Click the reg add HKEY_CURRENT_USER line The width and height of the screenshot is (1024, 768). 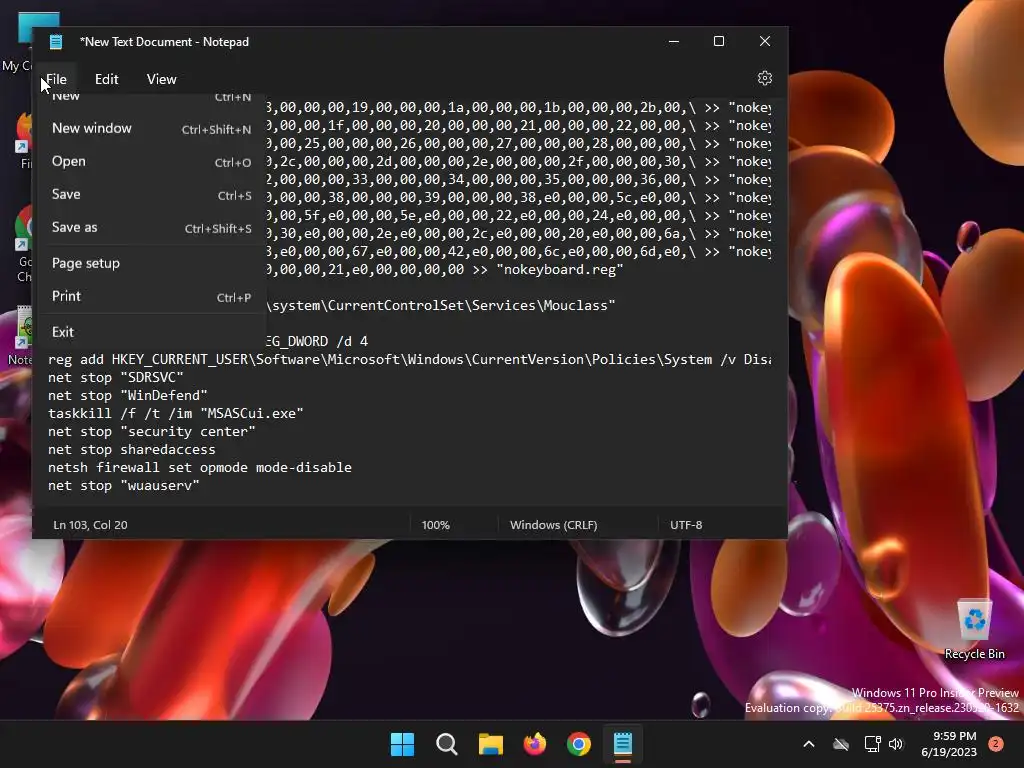point(409,359)
